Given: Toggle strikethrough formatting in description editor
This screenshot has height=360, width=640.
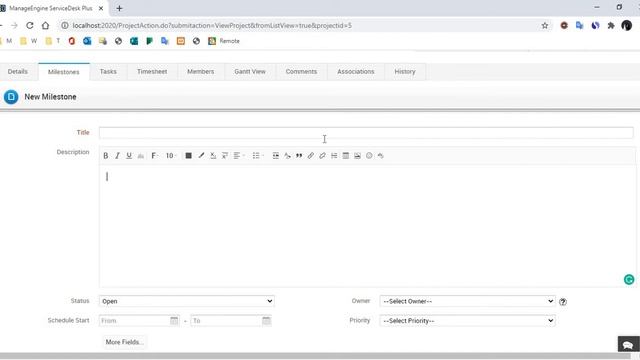Looking at the screenshot, I should [x=141, y=156].
